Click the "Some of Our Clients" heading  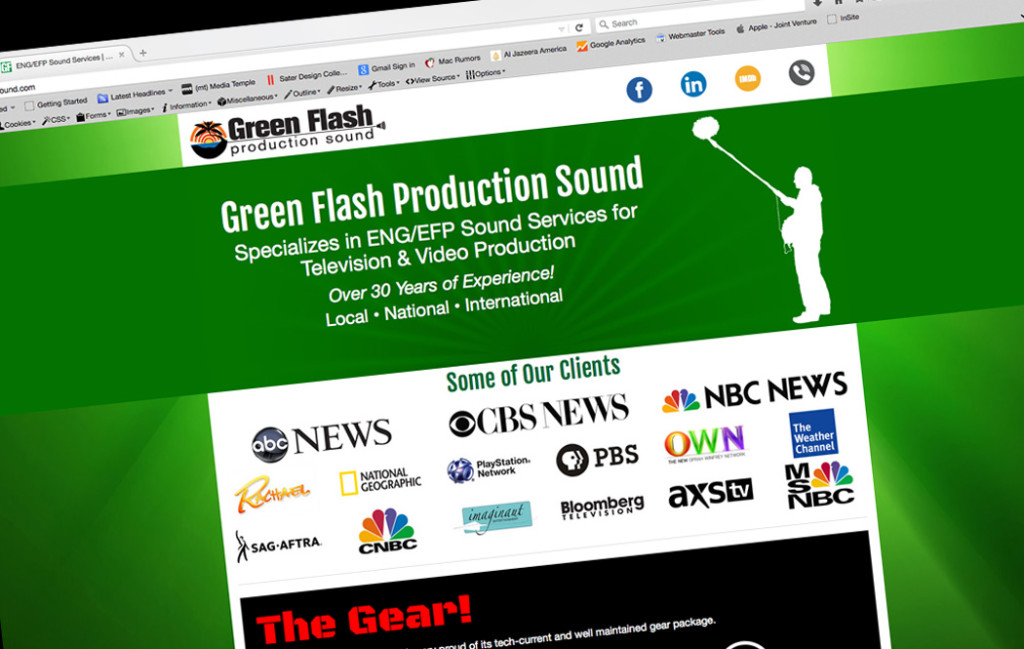point(533,373)
